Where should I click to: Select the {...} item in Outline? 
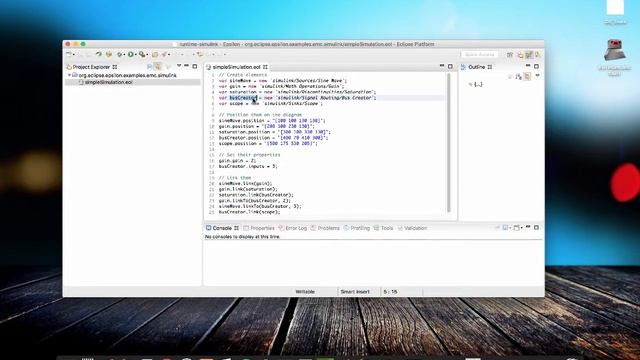476,84
